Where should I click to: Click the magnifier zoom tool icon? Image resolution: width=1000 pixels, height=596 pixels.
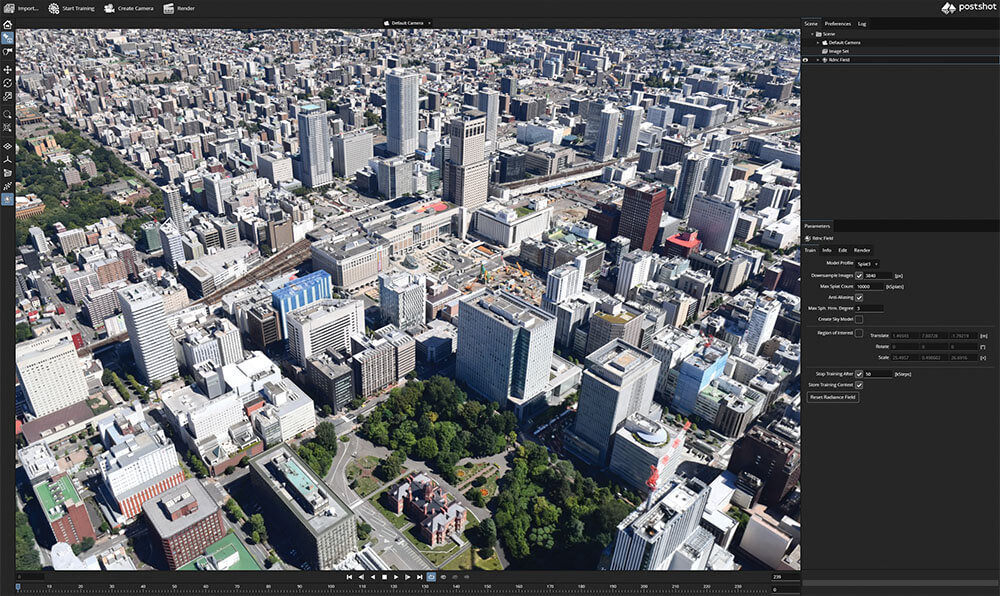pyautogui.click(x=8, y=114)
